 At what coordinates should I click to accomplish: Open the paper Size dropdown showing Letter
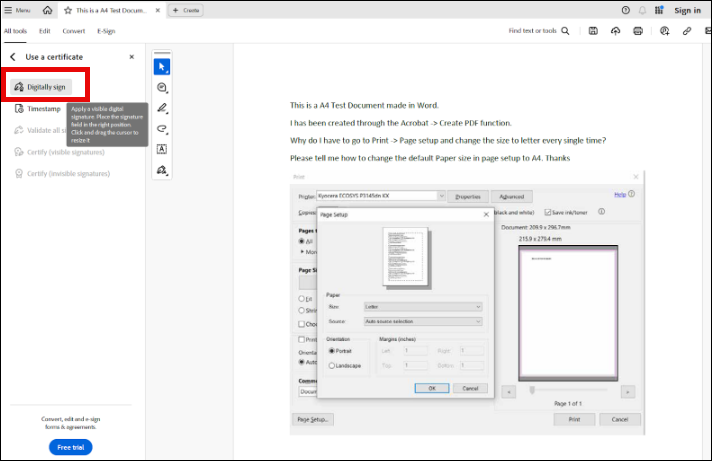[x=422, y=307]
